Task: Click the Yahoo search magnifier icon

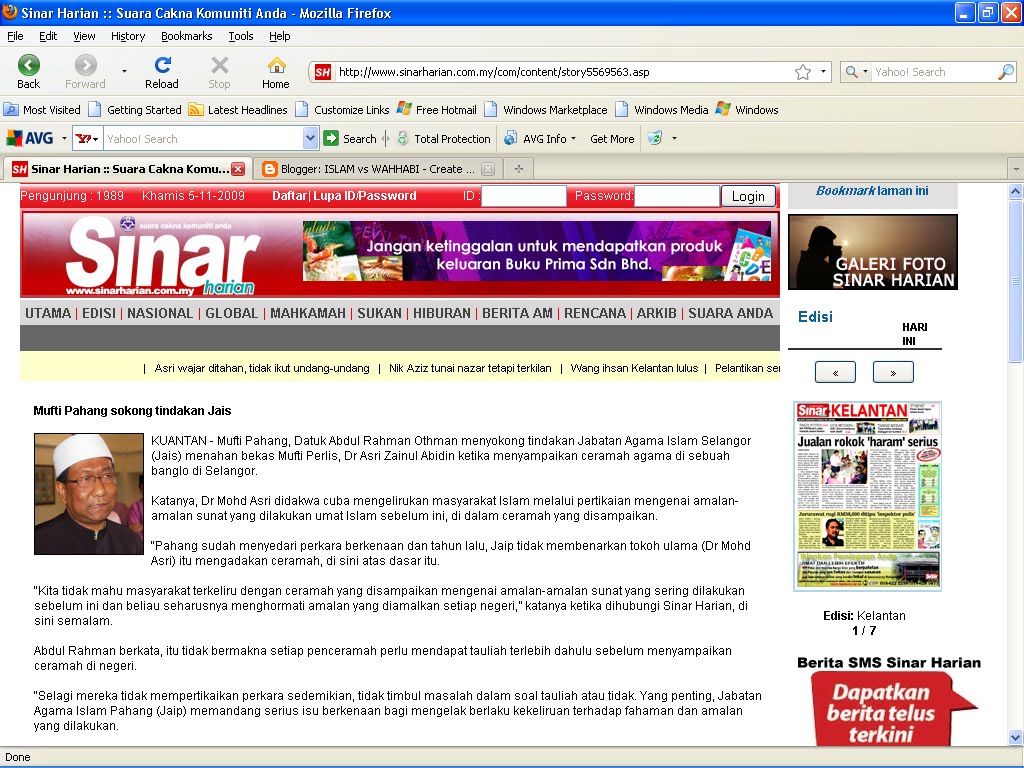Action: [1006, 72]
